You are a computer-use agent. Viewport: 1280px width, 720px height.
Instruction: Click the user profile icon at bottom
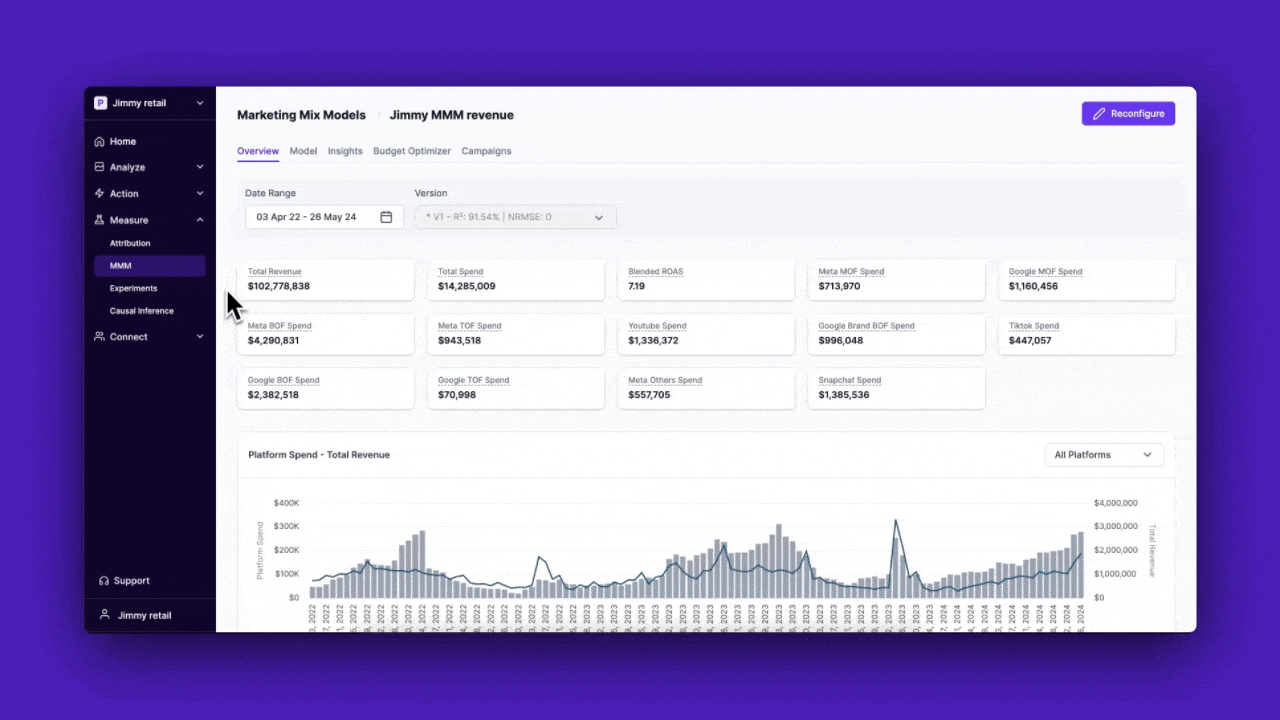[x=104, y=615]
